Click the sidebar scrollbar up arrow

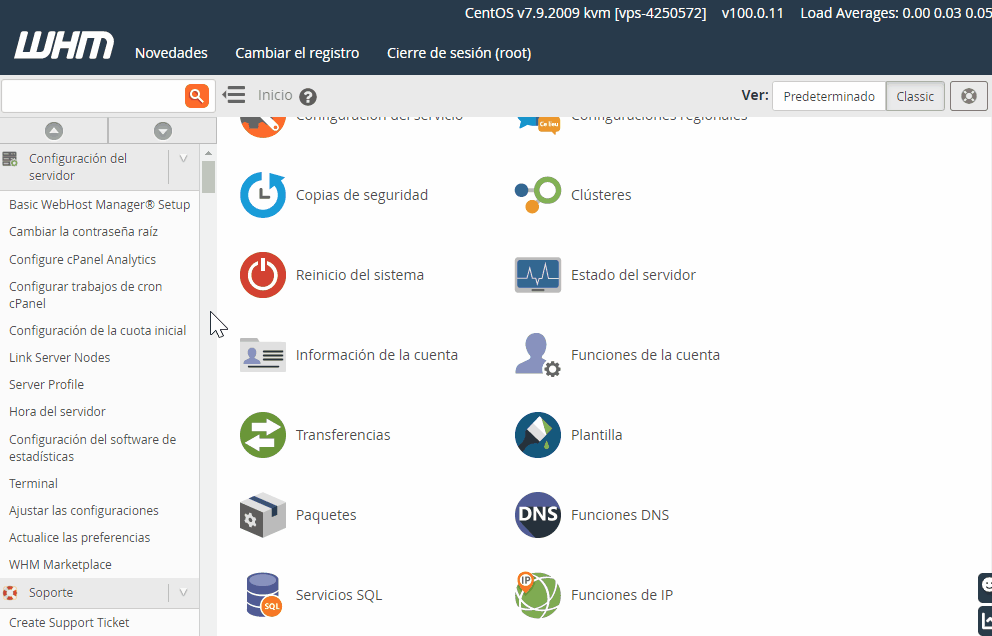(208, 153)
